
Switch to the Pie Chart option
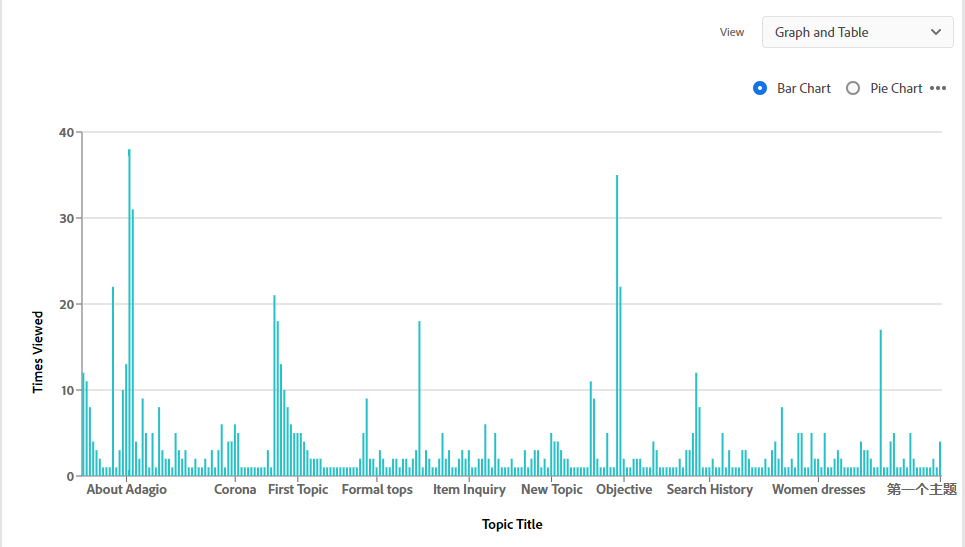853,88
